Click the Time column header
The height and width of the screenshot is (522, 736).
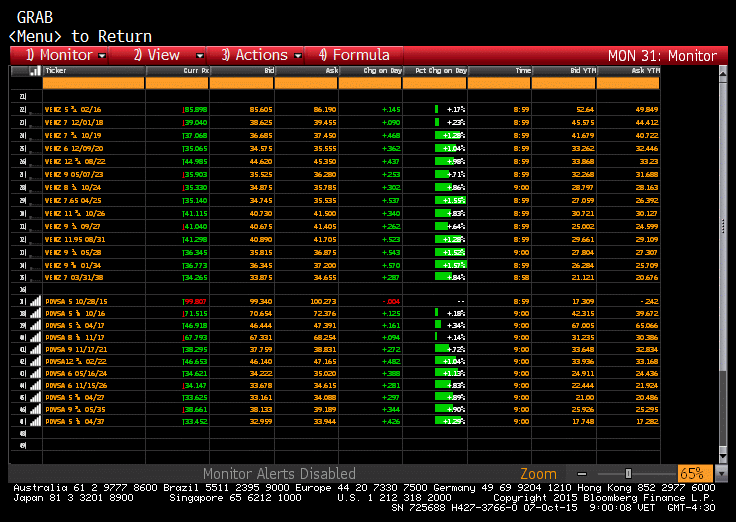point(500,71)
